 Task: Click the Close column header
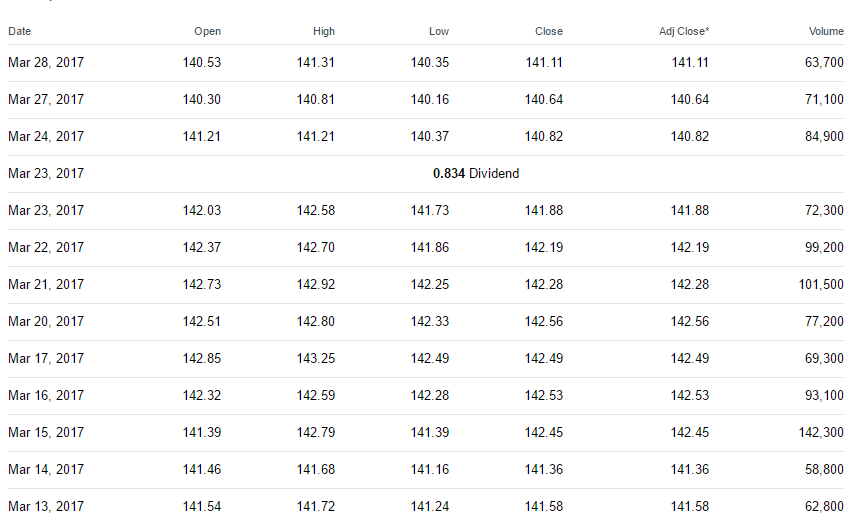pyautogui.click(x=549, y=31)
